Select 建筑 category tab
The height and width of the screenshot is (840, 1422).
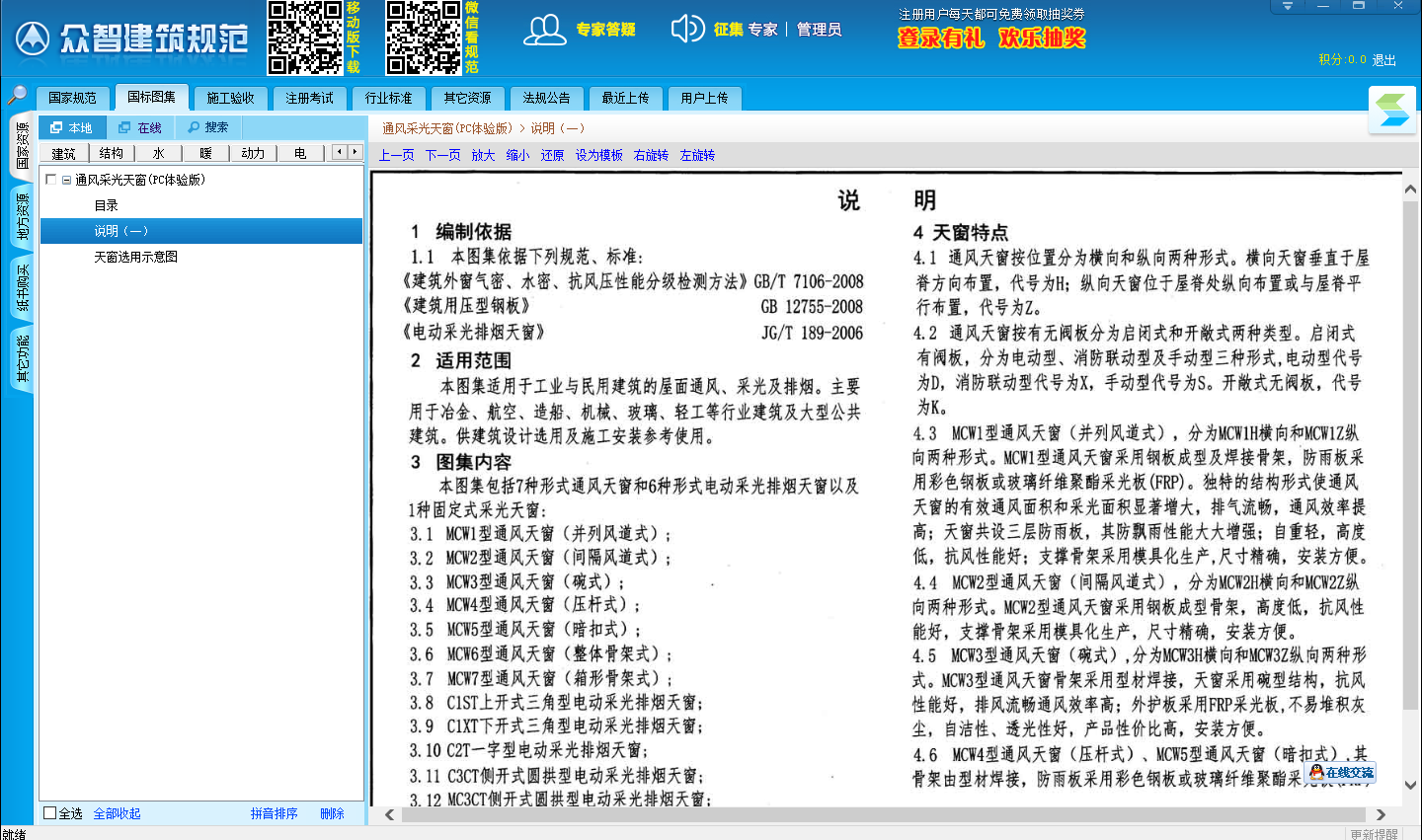[x=63, y=153]
